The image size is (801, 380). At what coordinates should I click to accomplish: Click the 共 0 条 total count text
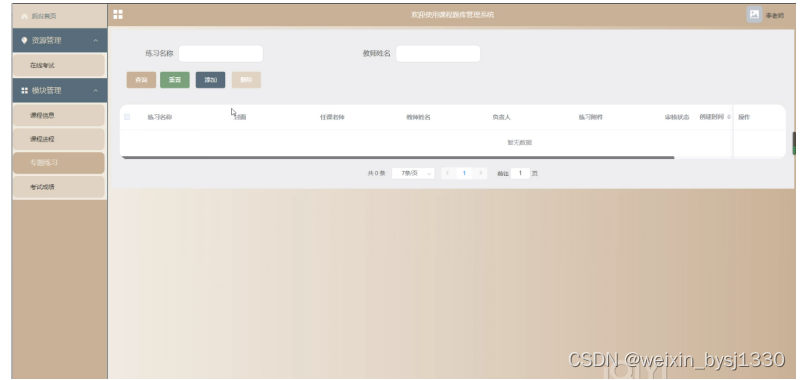(376, 174)
